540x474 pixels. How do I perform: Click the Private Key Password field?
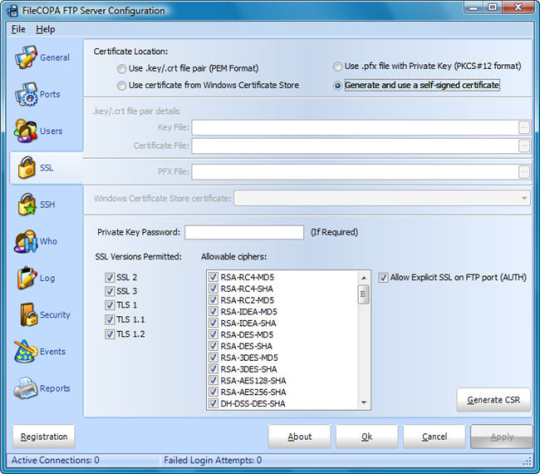coord(244,232)
